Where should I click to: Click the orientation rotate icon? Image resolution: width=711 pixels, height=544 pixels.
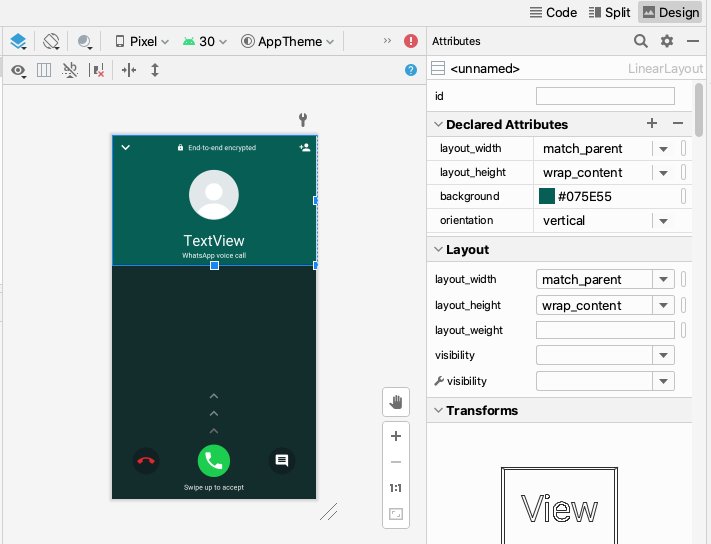coord(51,42)
